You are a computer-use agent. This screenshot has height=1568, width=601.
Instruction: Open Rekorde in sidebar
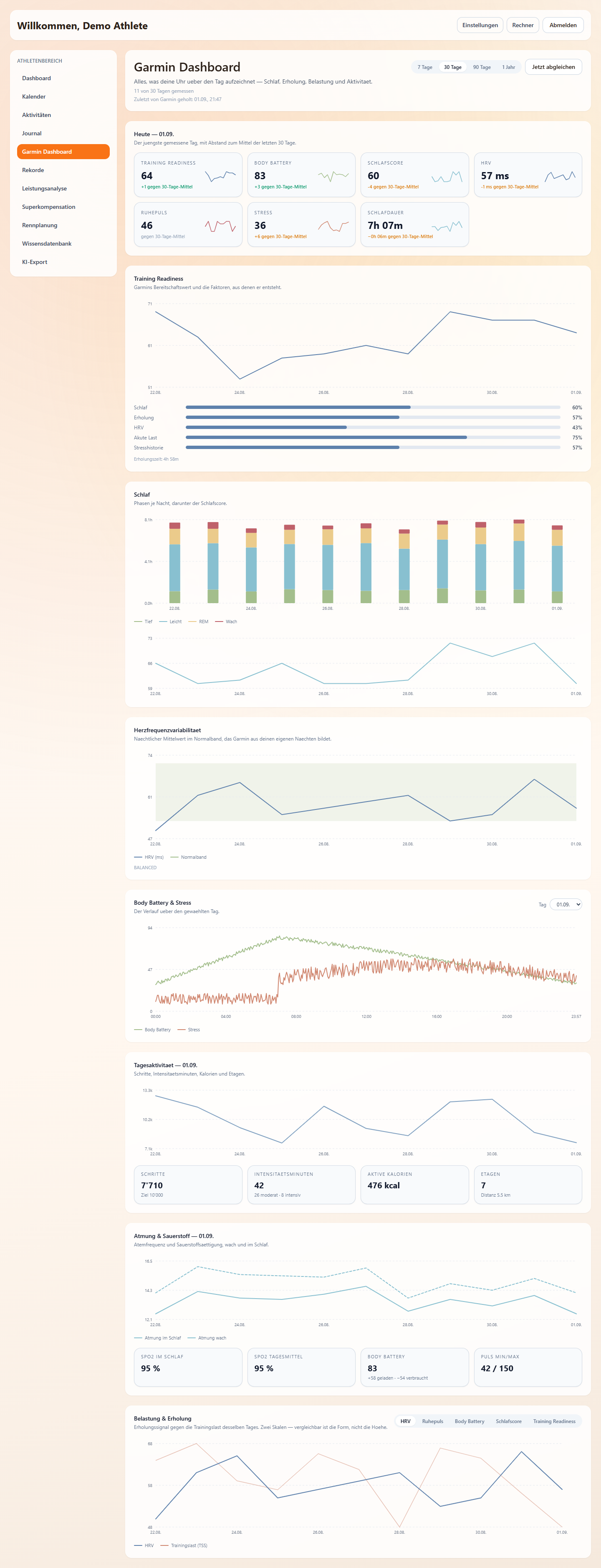point(63,170)
